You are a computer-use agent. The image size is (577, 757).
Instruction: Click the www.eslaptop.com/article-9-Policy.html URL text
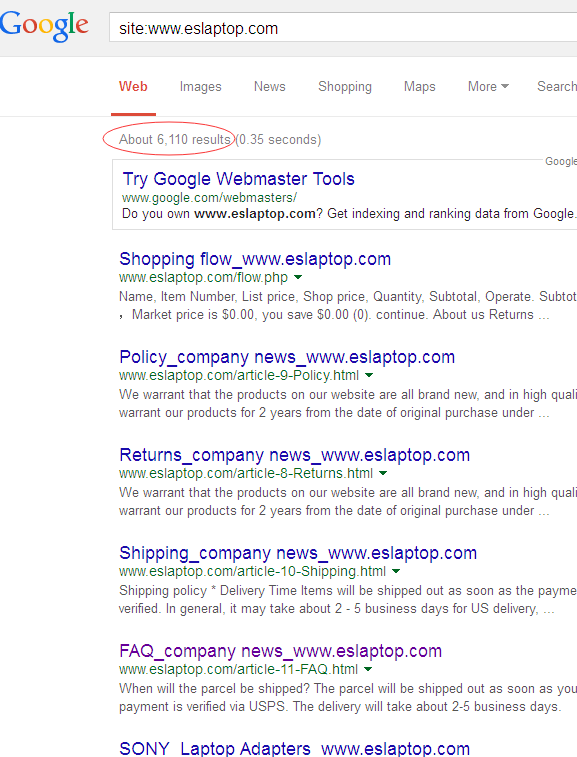click(239, 376)
